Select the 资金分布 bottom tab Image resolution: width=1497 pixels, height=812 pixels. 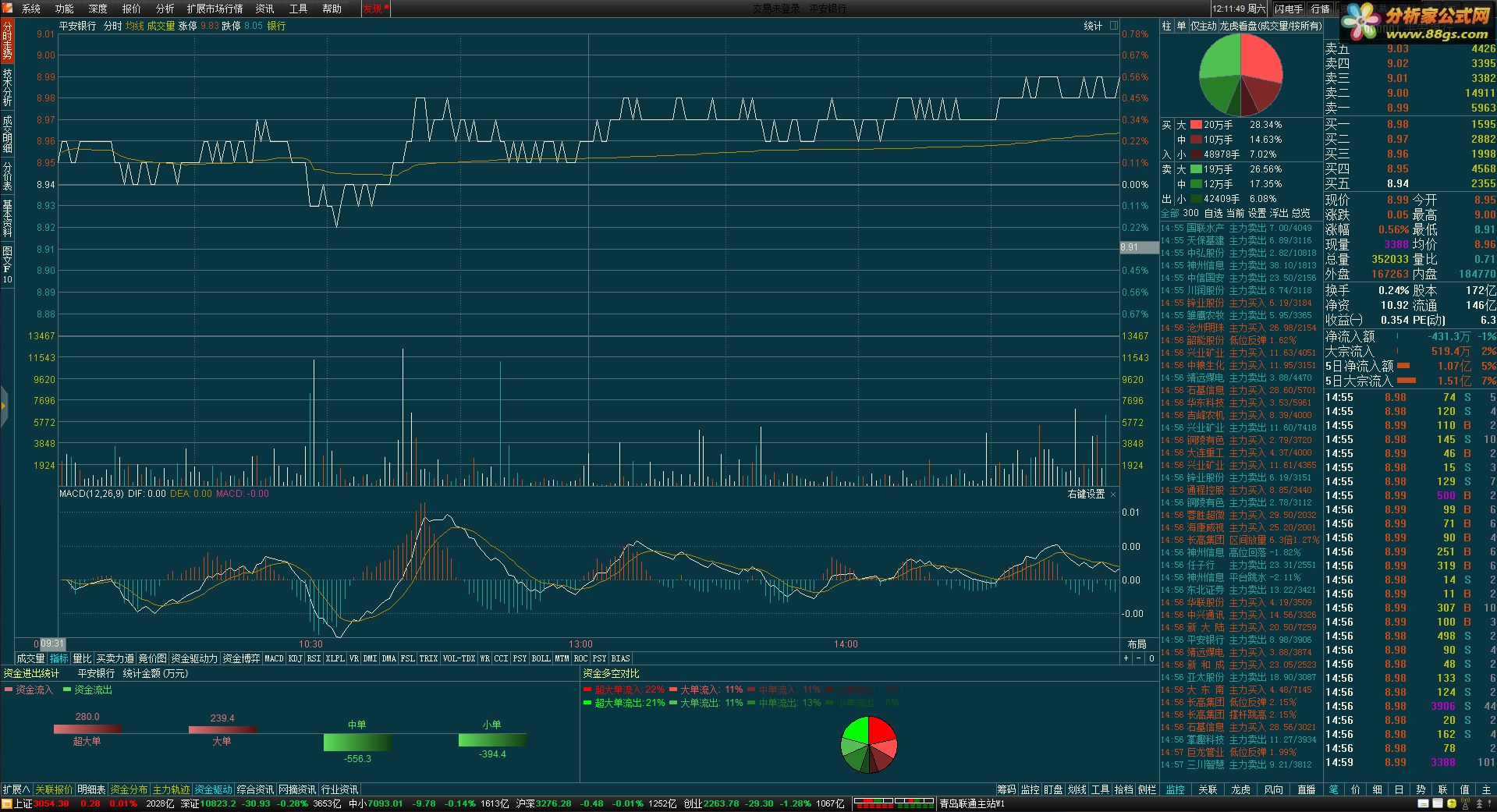point(129,789)
